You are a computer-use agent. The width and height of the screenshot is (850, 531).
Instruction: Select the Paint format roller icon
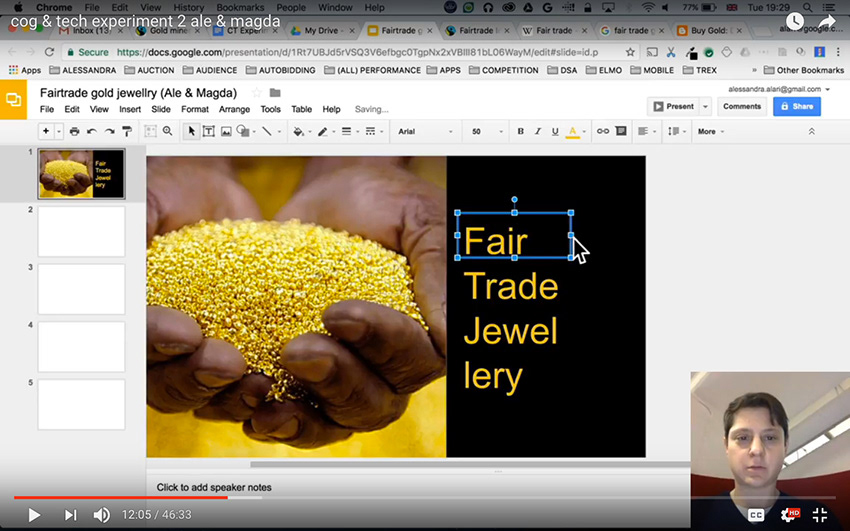(127, 131)
